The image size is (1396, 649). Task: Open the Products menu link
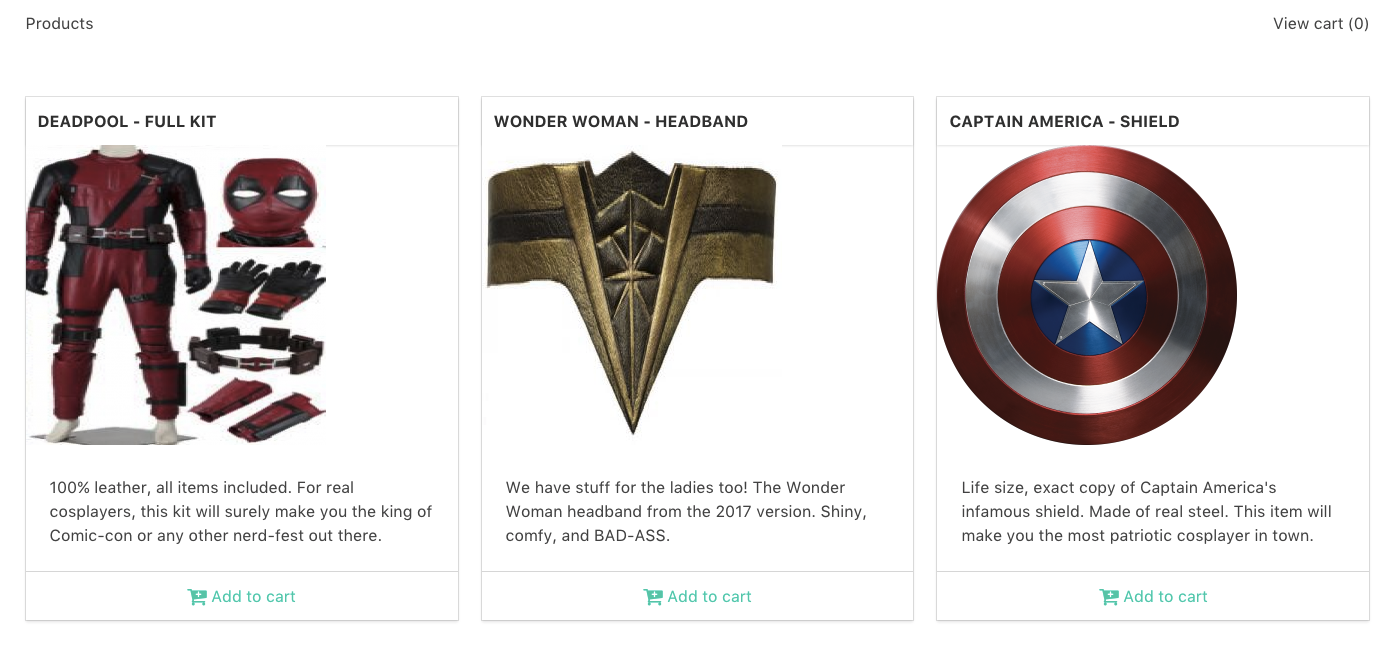pos(59,24)
